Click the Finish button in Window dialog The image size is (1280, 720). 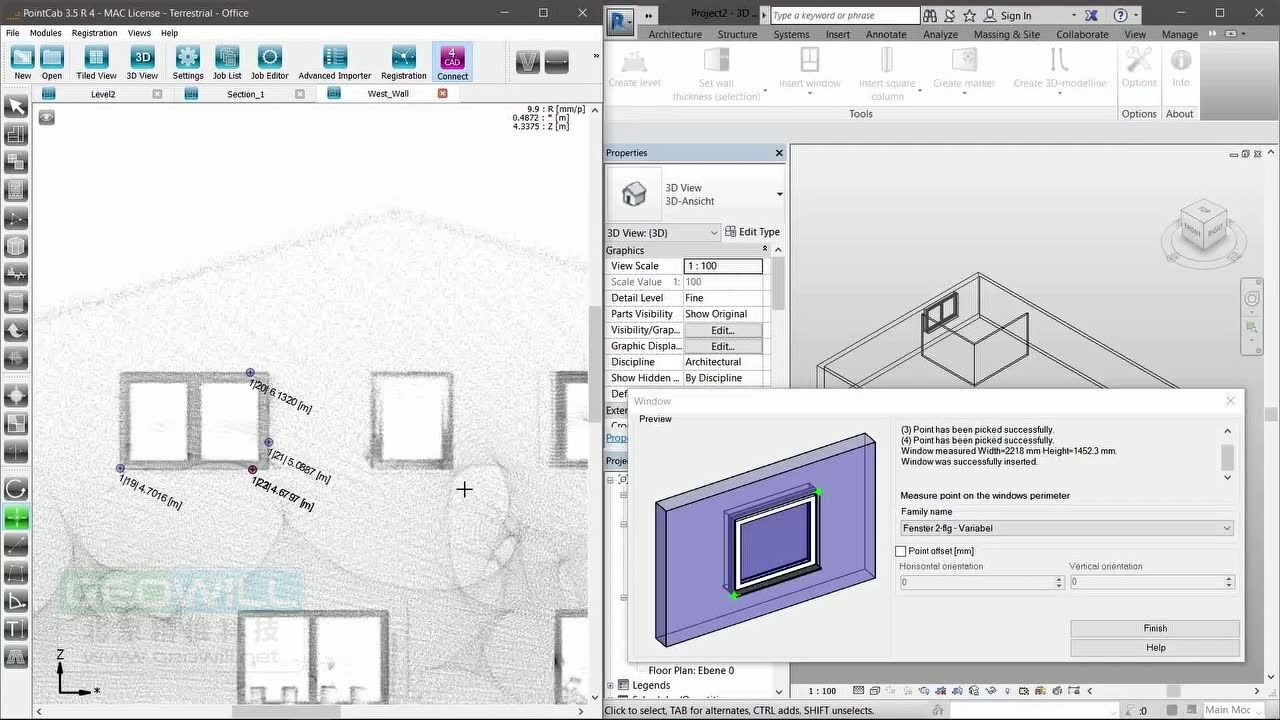coord(1155,628)
